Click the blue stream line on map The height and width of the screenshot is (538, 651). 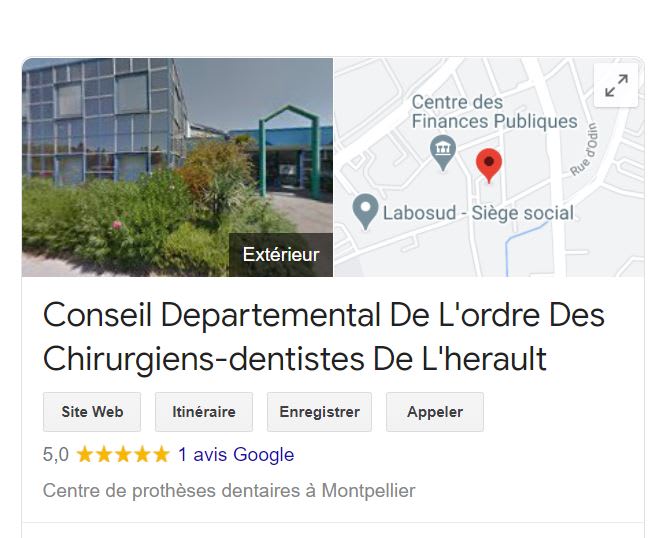coord(519,245)
